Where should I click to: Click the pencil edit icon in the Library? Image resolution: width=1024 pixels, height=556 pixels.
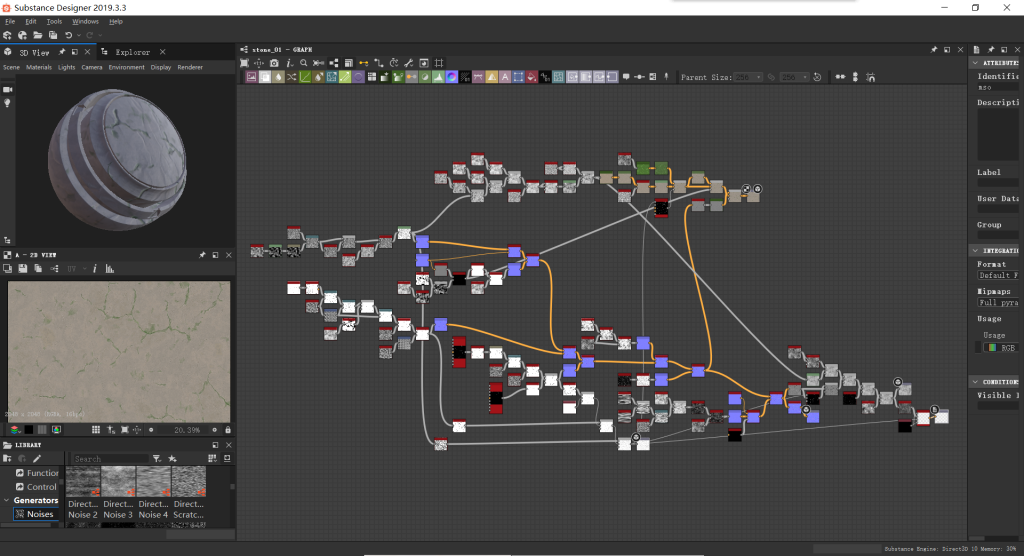pyautogui.click(x=37, y=458)
